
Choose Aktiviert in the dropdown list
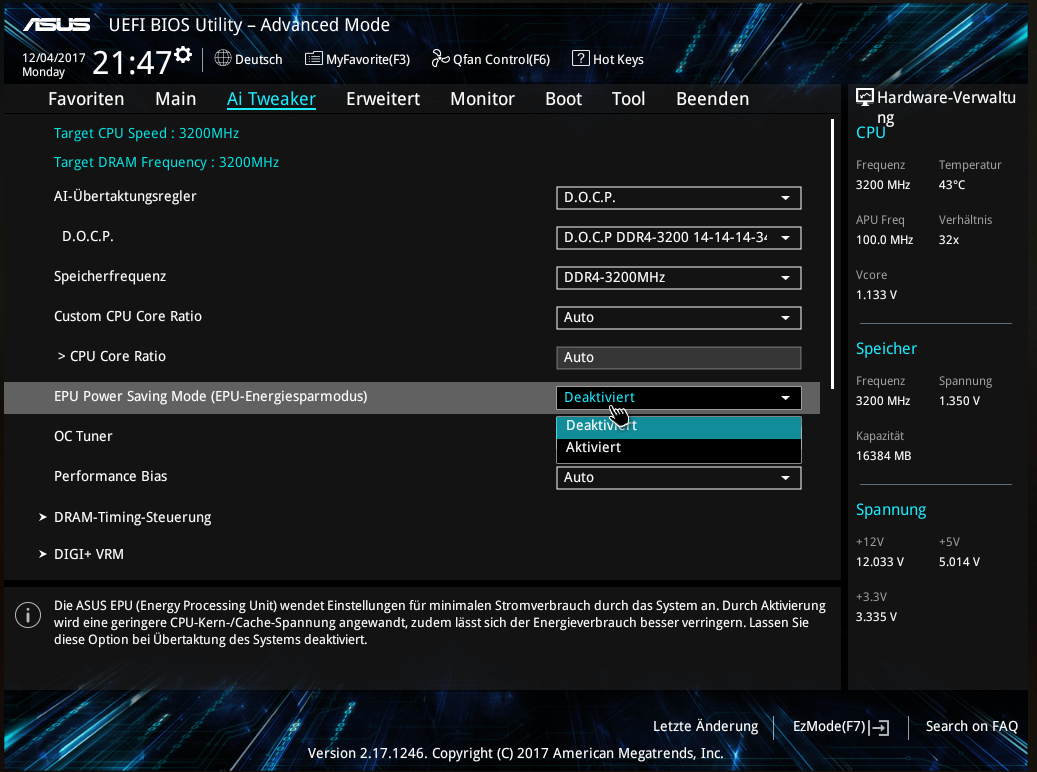point(679,448)
